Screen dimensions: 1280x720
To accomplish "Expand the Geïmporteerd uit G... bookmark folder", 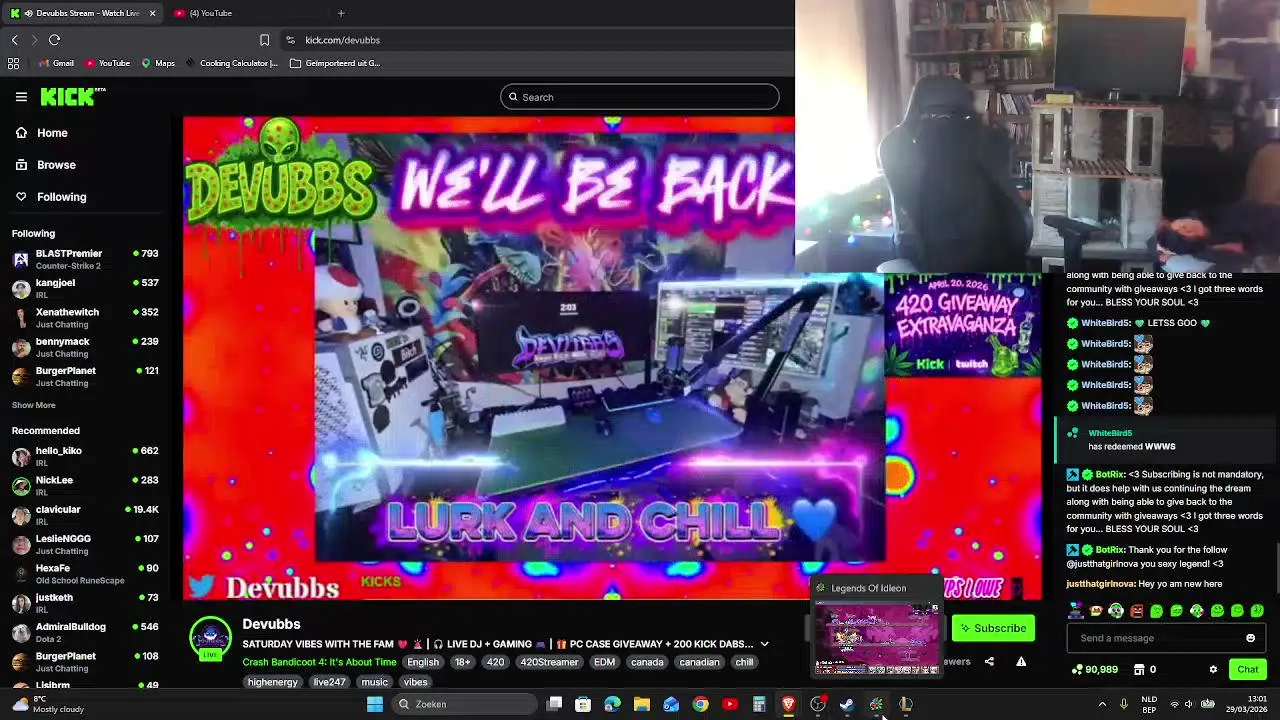I will click(x=335, y=63).
